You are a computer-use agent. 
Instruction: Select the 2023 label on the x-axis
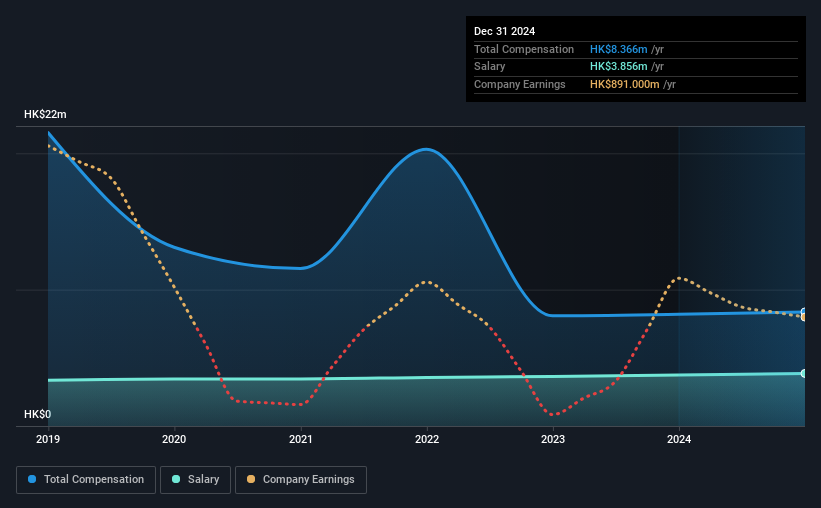pyautogui.click(x=553, y=439)
